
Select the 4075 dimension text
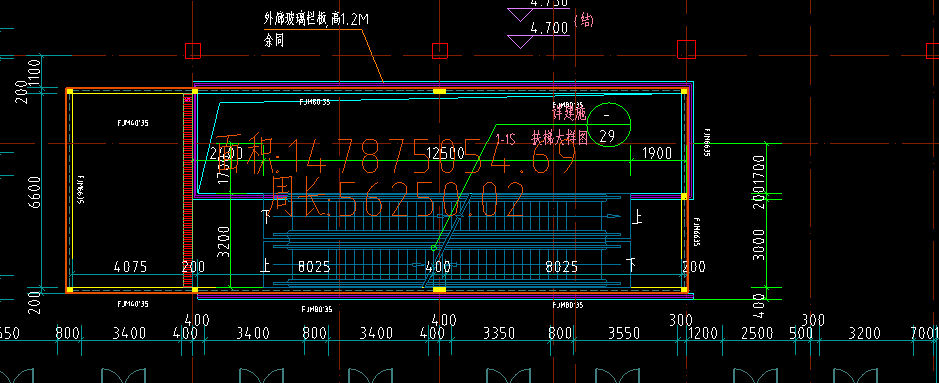(130, 267)
